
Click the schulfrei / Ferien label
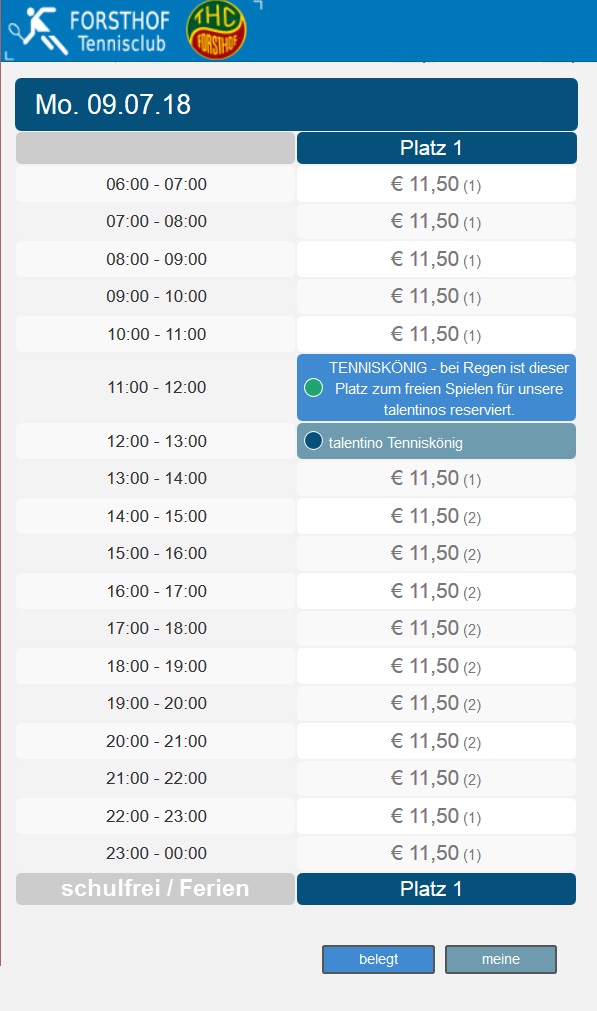pos(155,889)
